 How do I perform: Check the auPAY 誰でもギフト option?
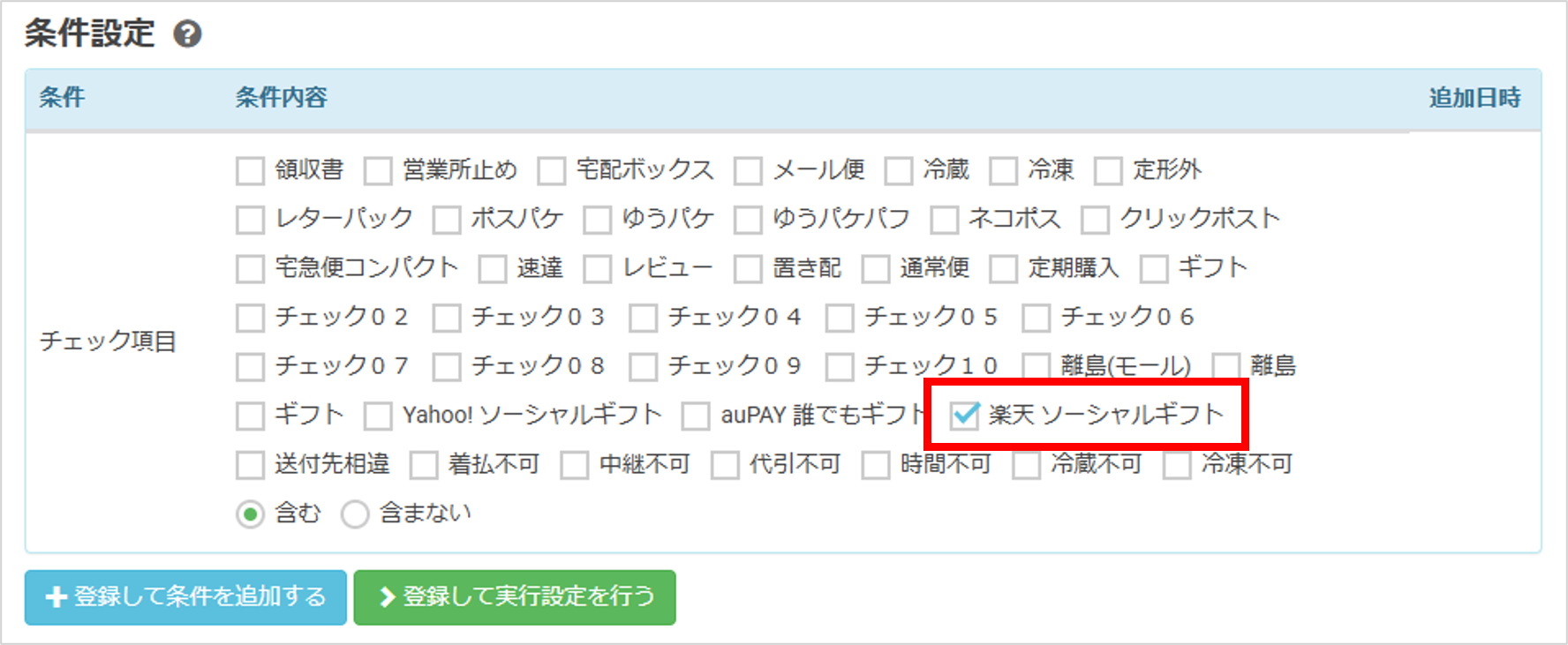coord(696,416)
